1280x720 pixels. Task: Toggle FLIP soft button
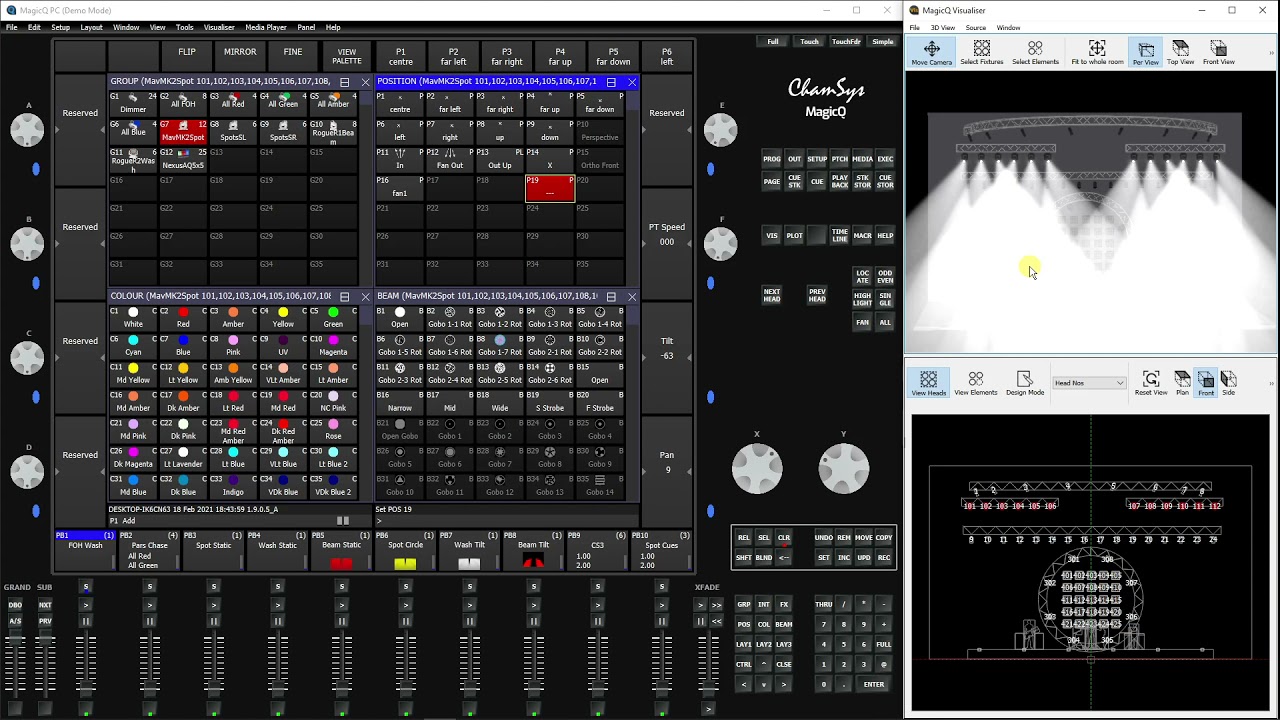tap(187, 56)
